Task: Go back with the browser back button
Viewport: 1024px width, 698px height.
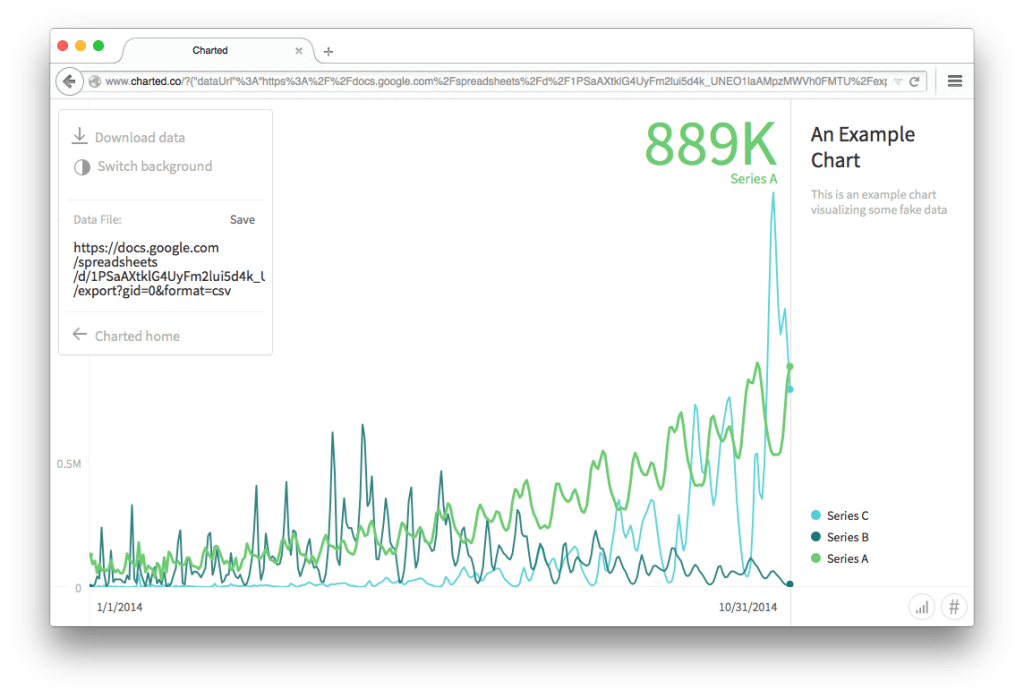Action: (x=69, y=82)
